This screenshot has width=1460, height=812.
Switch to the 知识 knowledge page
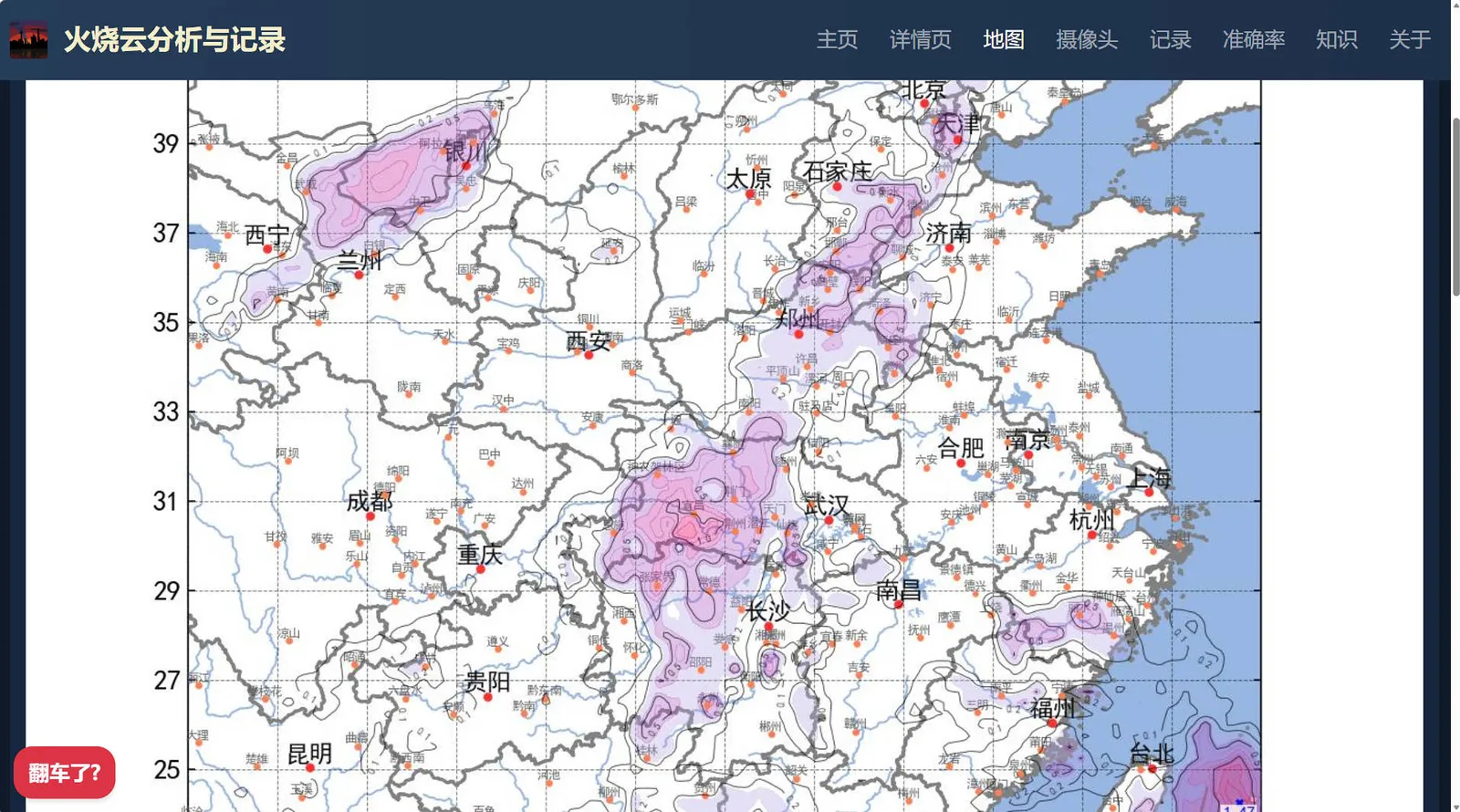(x=1336, y=40)
